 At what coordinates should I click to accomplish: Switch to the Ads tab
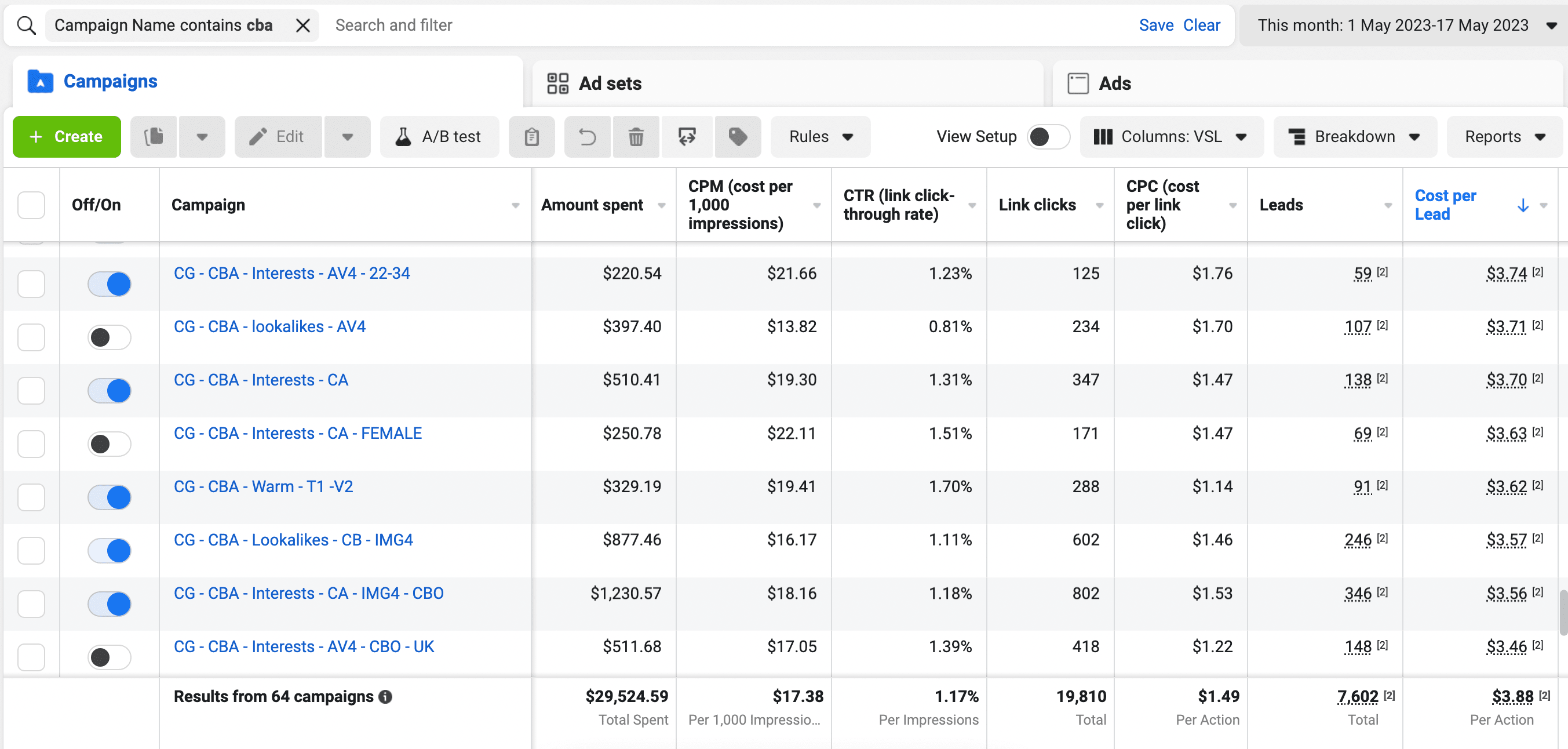[1114, 83]
